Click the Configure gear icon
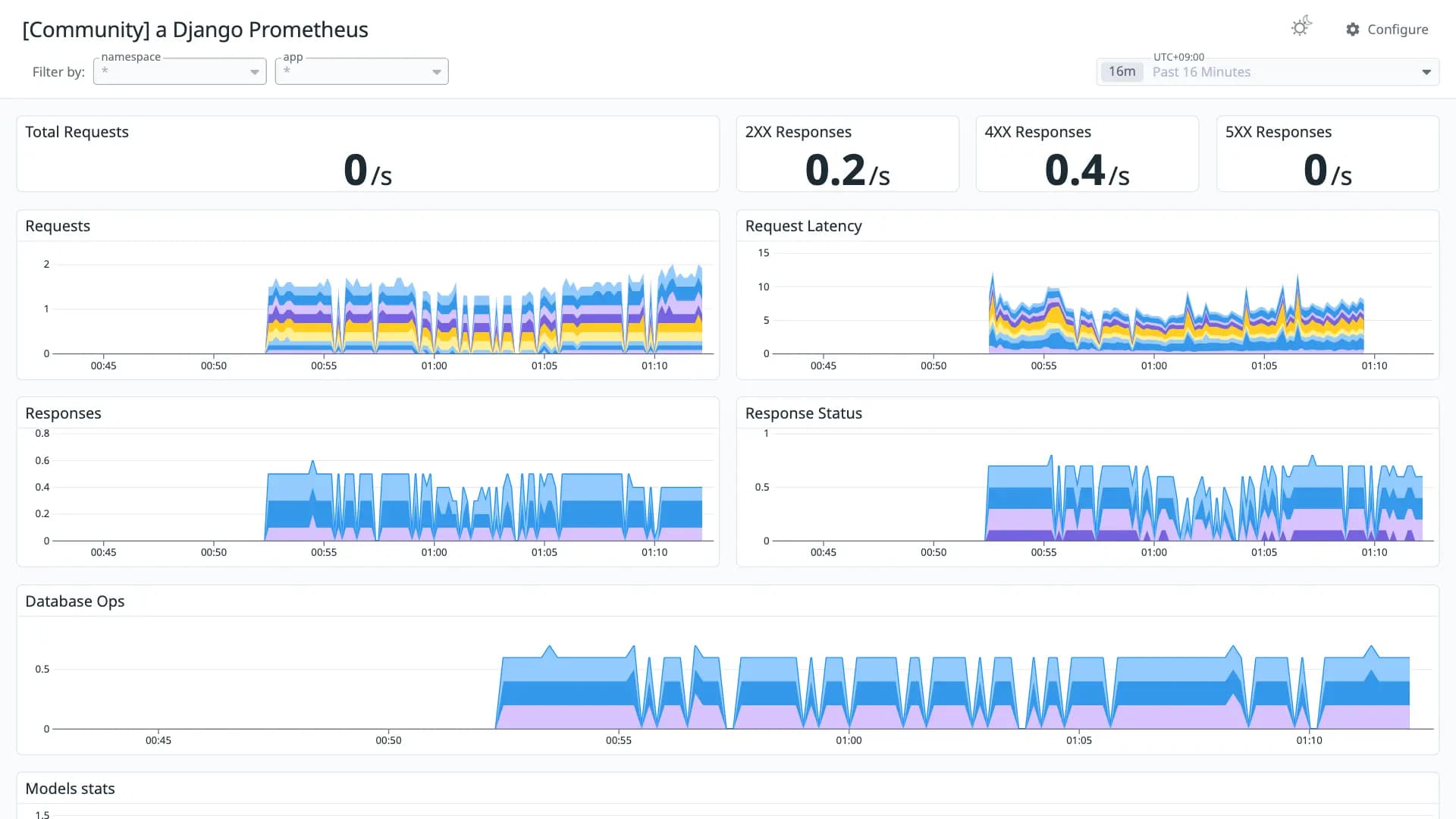Image resolution: width=1456 pixels, height=819 pixels. [1353, 29]
